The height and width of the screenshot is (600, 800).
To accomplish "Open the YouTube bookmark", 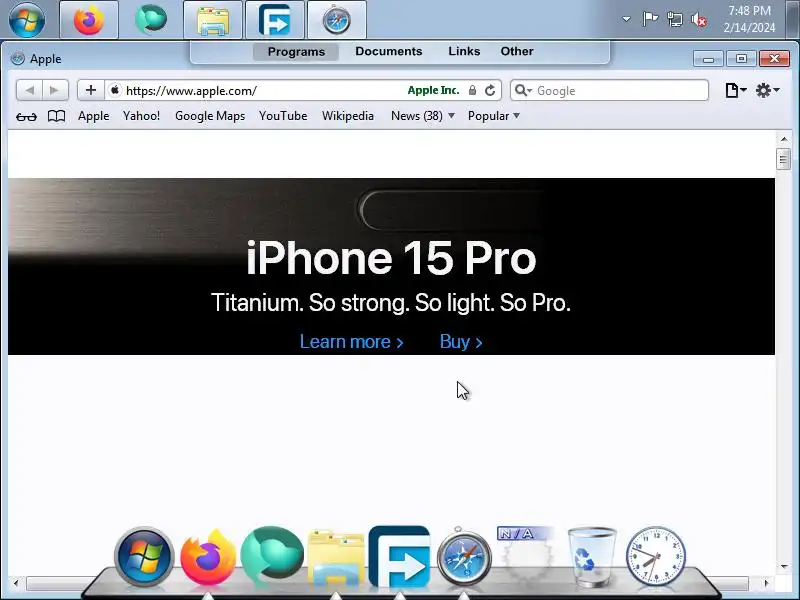I will click(x=283, y=116).
